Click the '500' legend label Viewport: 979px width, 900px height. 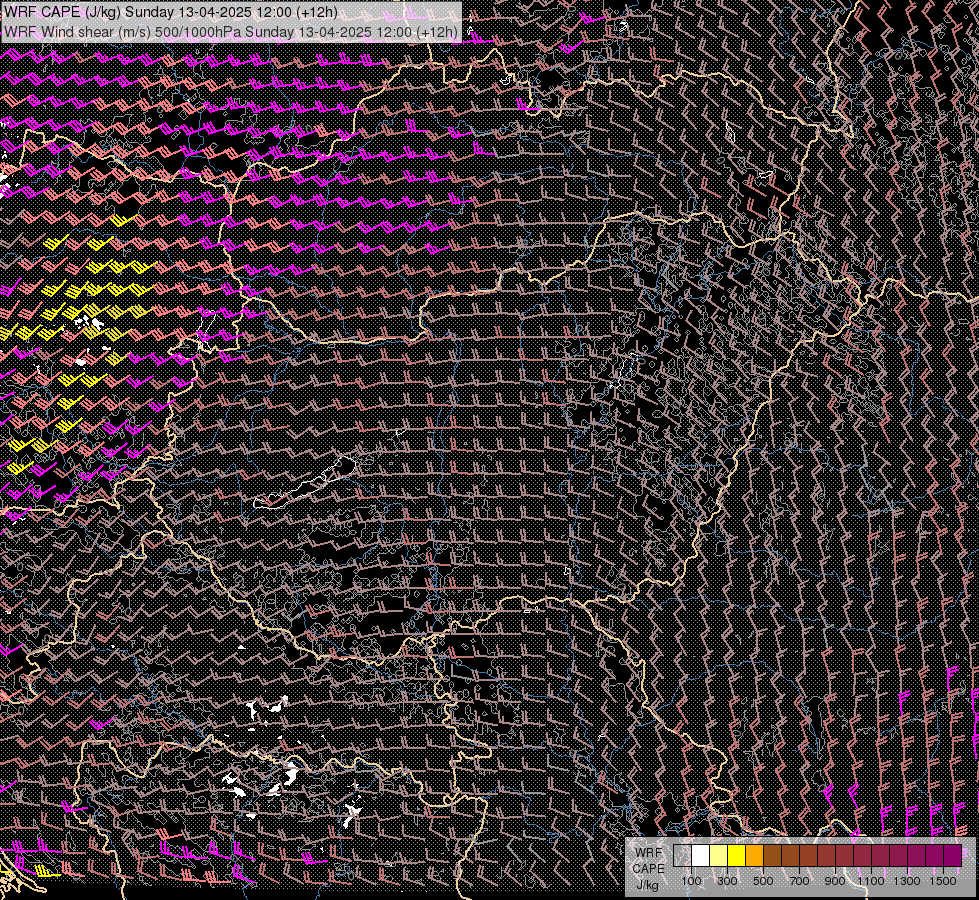(x=763, y=881)
